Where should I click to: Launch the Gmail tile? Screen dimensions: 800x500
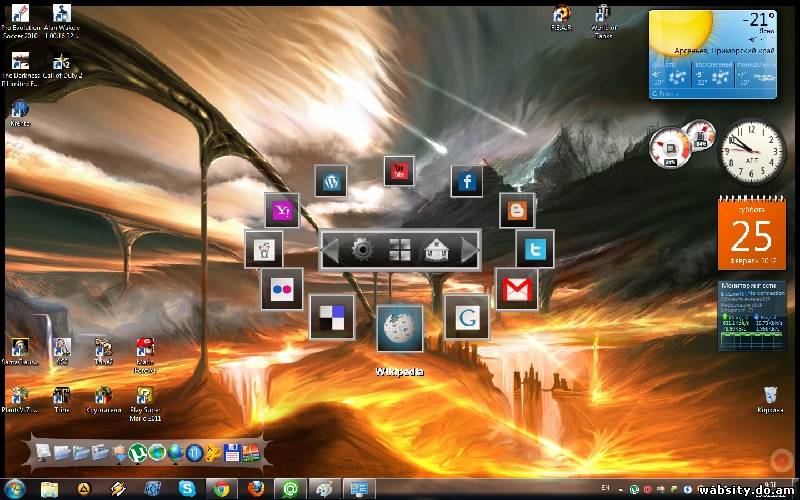pyautogui.click(x=517, y=289)
